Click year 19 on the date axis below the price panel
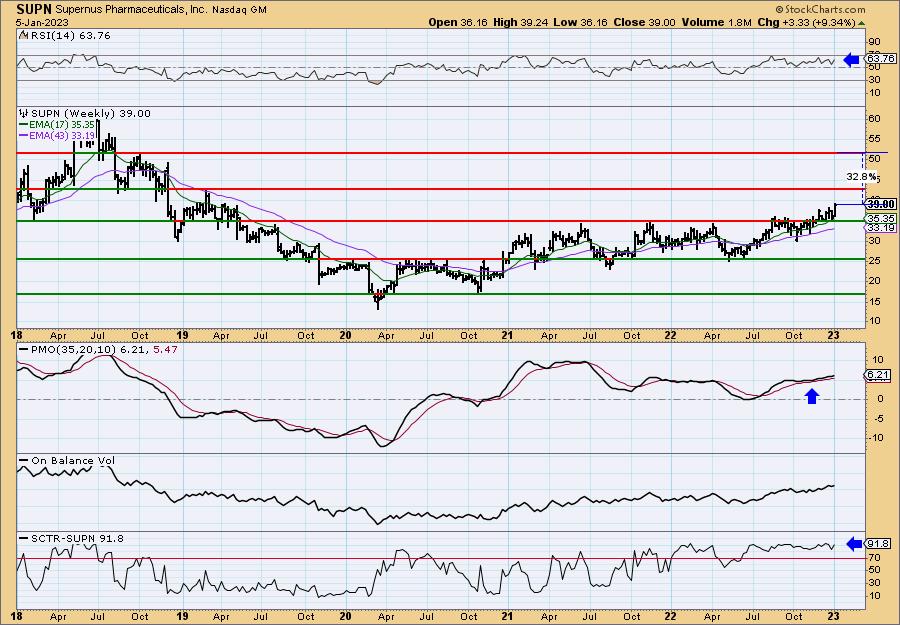This screenshot has height=625, width=900. coord(183,336)
